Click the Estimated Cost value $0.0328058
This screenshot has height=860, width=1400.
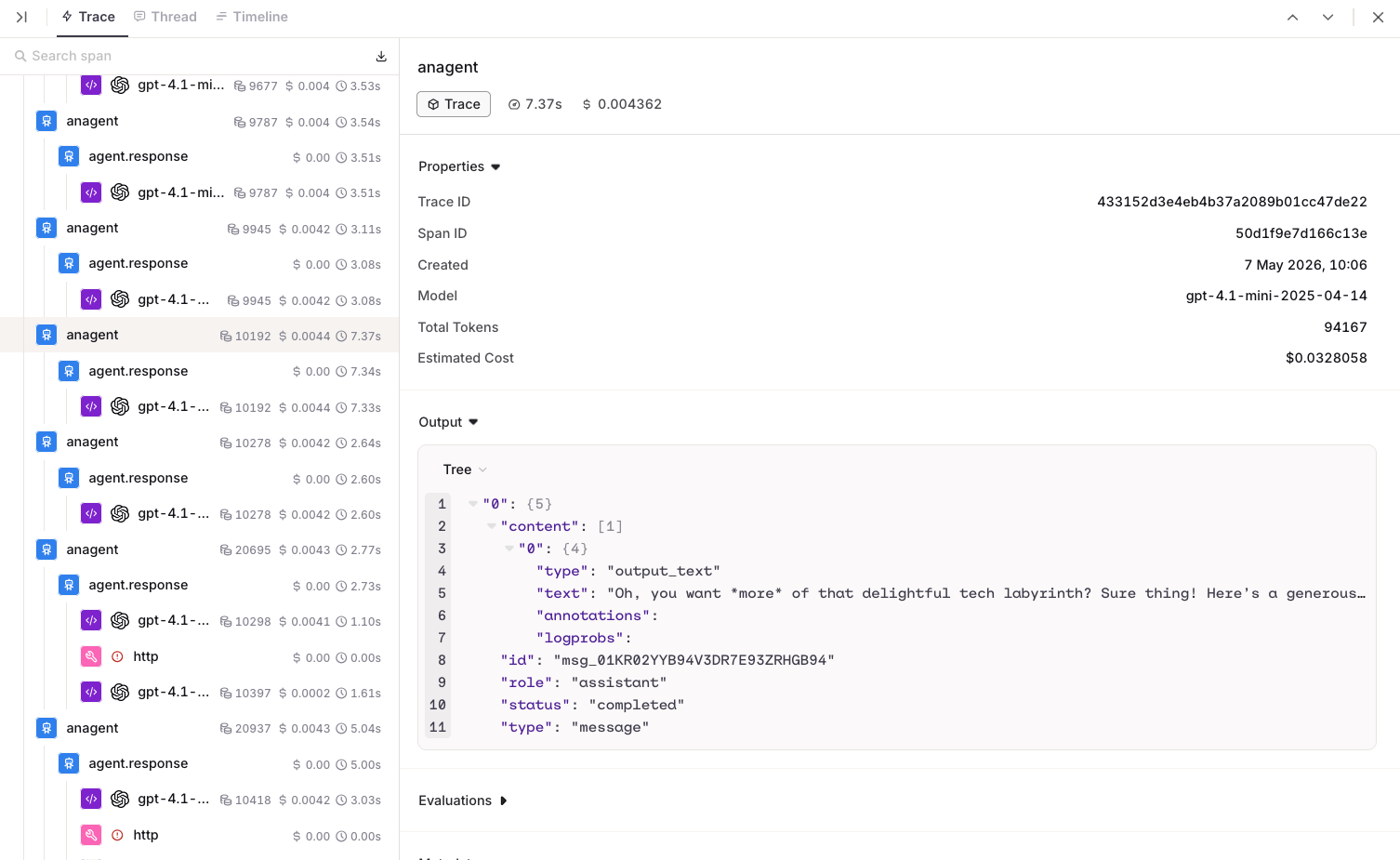pyautogui.click(x=1327, y=358)
